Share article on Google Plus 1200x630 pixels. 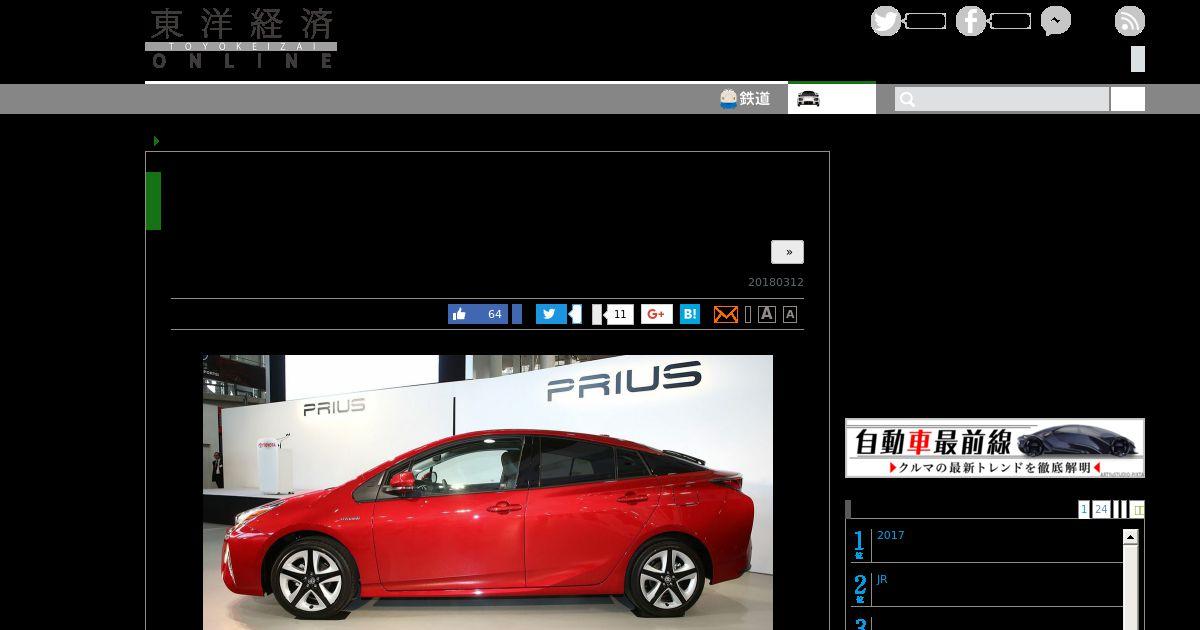point(656,314)
